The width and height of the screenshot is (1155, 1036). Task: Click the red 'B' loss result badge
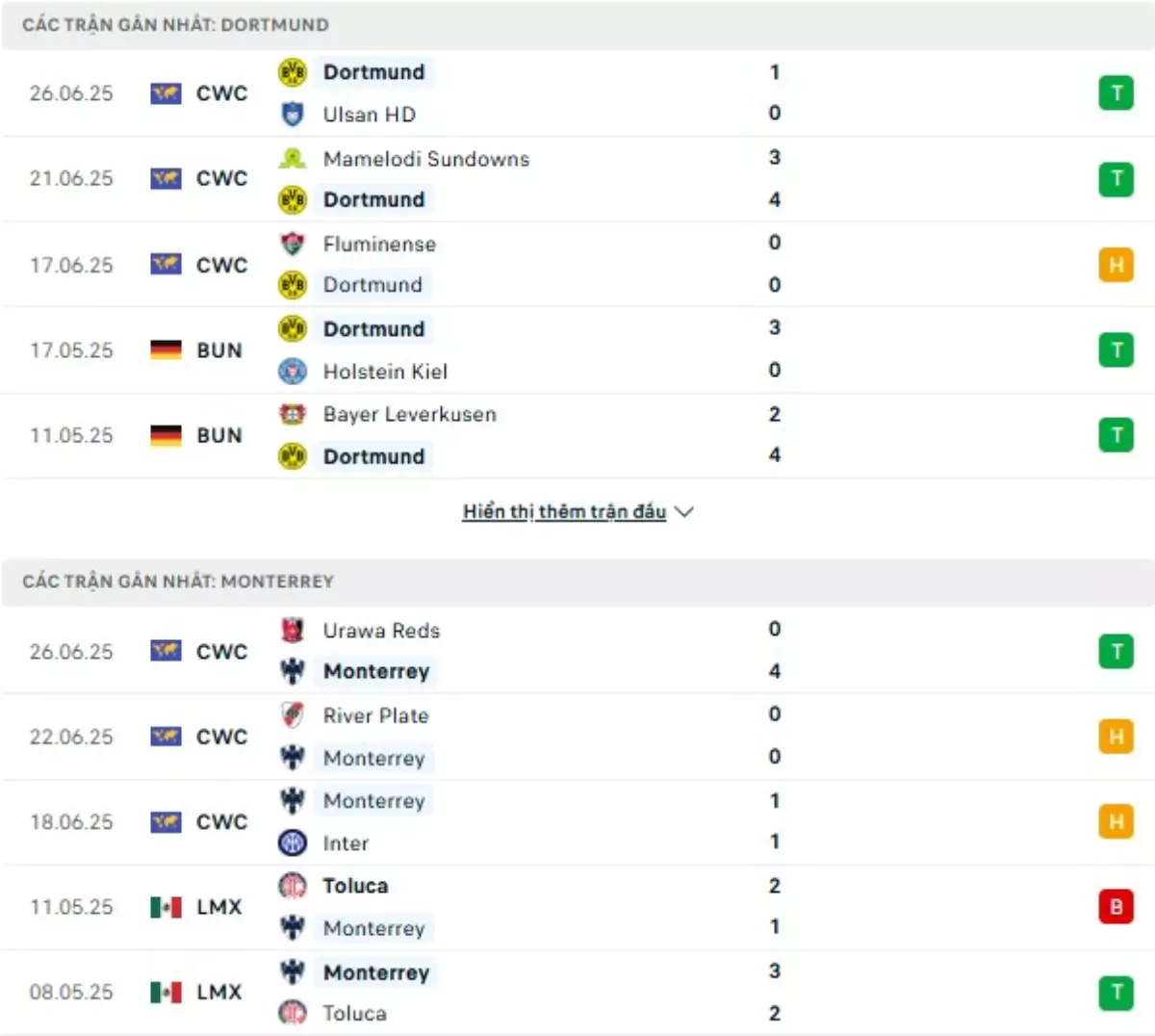click(x=1116, y=906)
